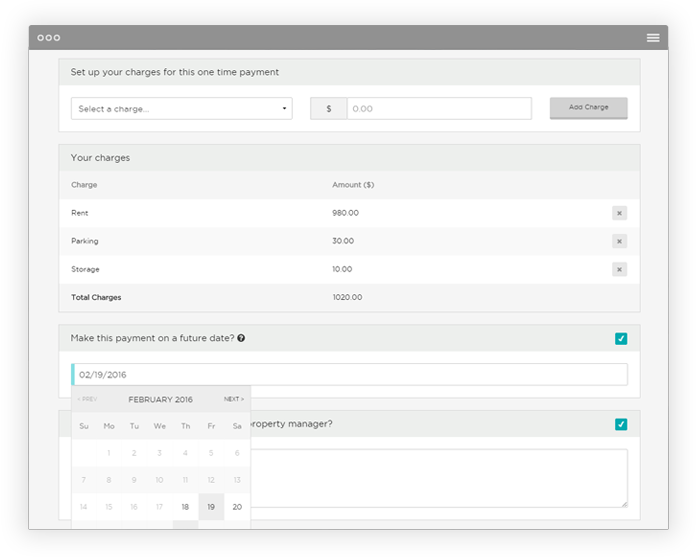Click the Charge column header
697x559 pixels.
pyautogui.click(x=84, y=185)
